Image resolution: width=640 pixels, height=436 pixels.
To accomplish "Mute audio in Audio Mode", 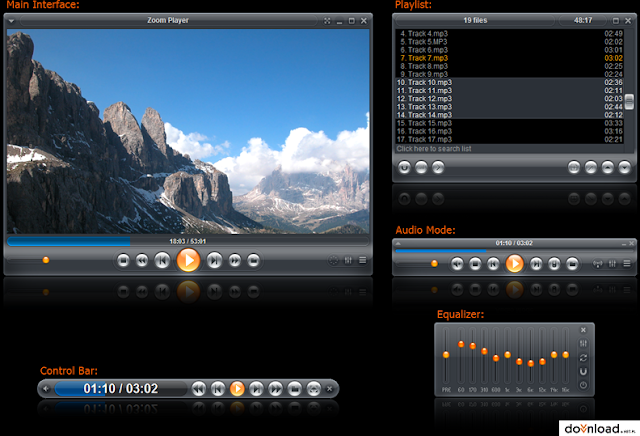I will 457,264.
